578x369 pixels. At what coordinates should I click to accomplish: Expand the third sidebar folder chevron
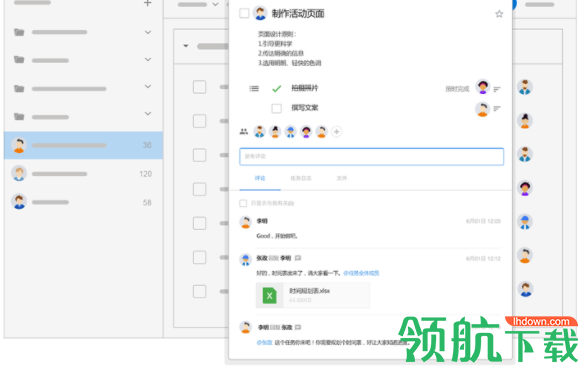tap(148, 86)
